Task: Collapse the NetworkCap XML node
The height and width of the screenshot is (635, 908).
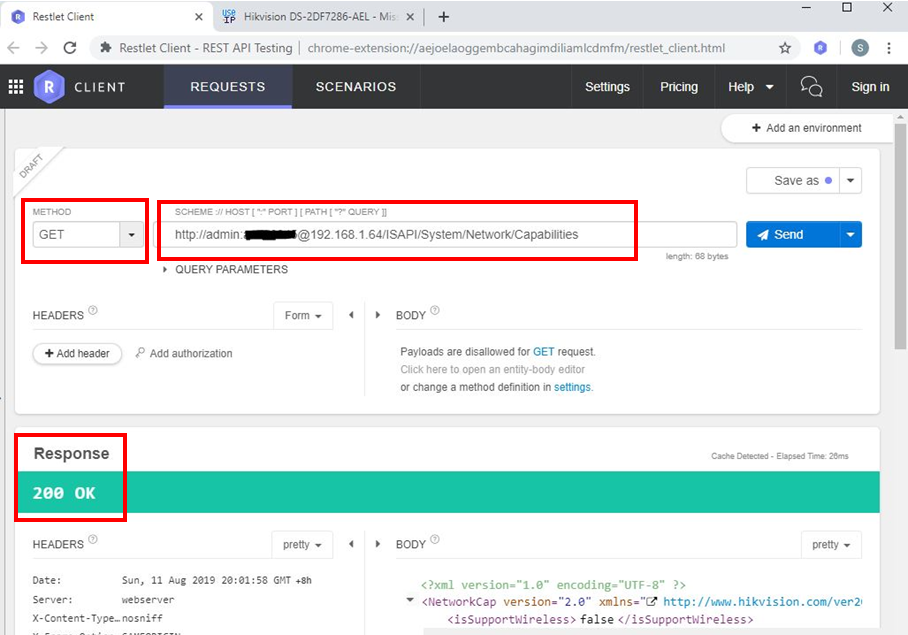Action: tap(410, 601)
